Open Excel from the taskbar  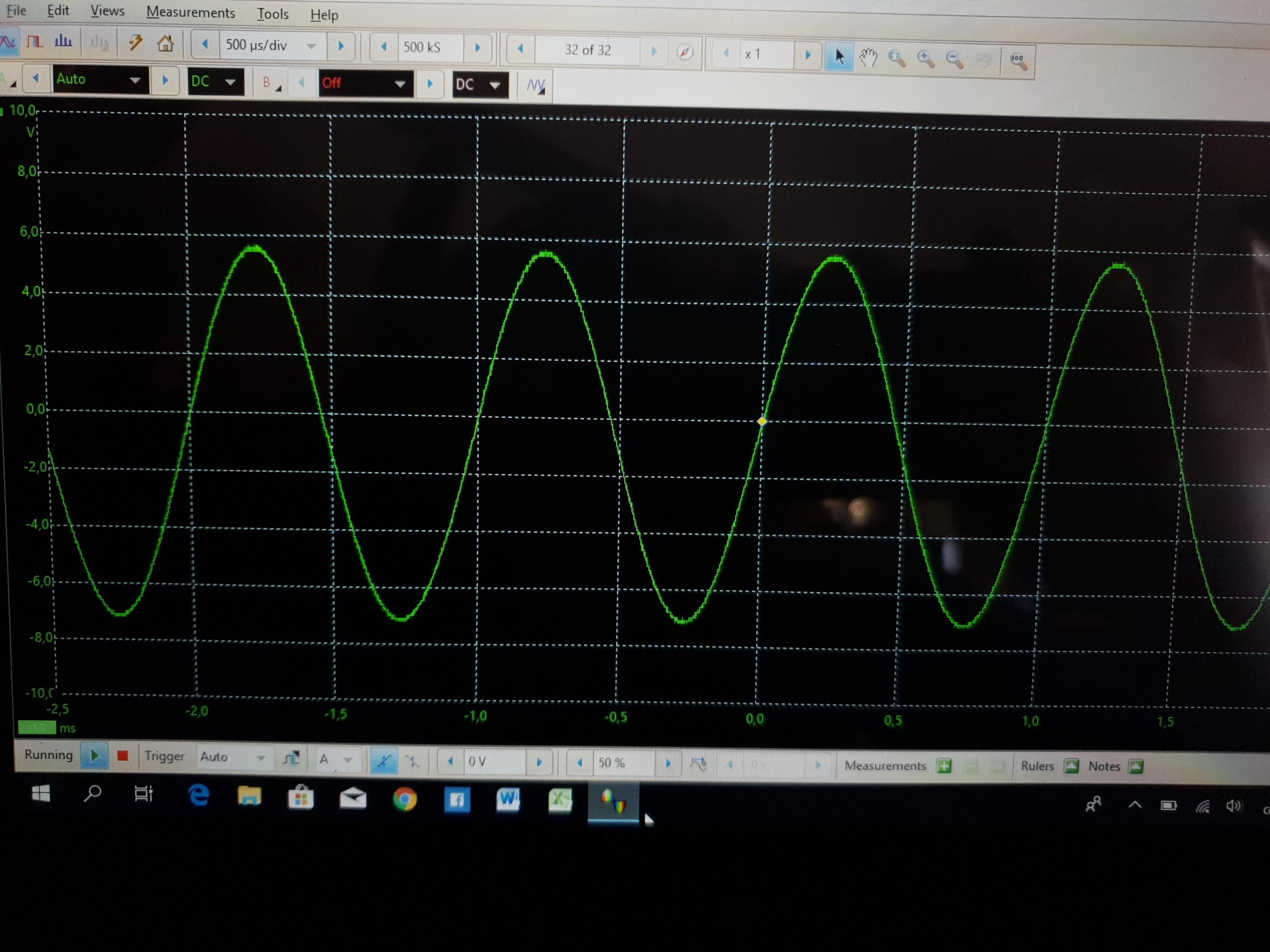click(560, 800)
